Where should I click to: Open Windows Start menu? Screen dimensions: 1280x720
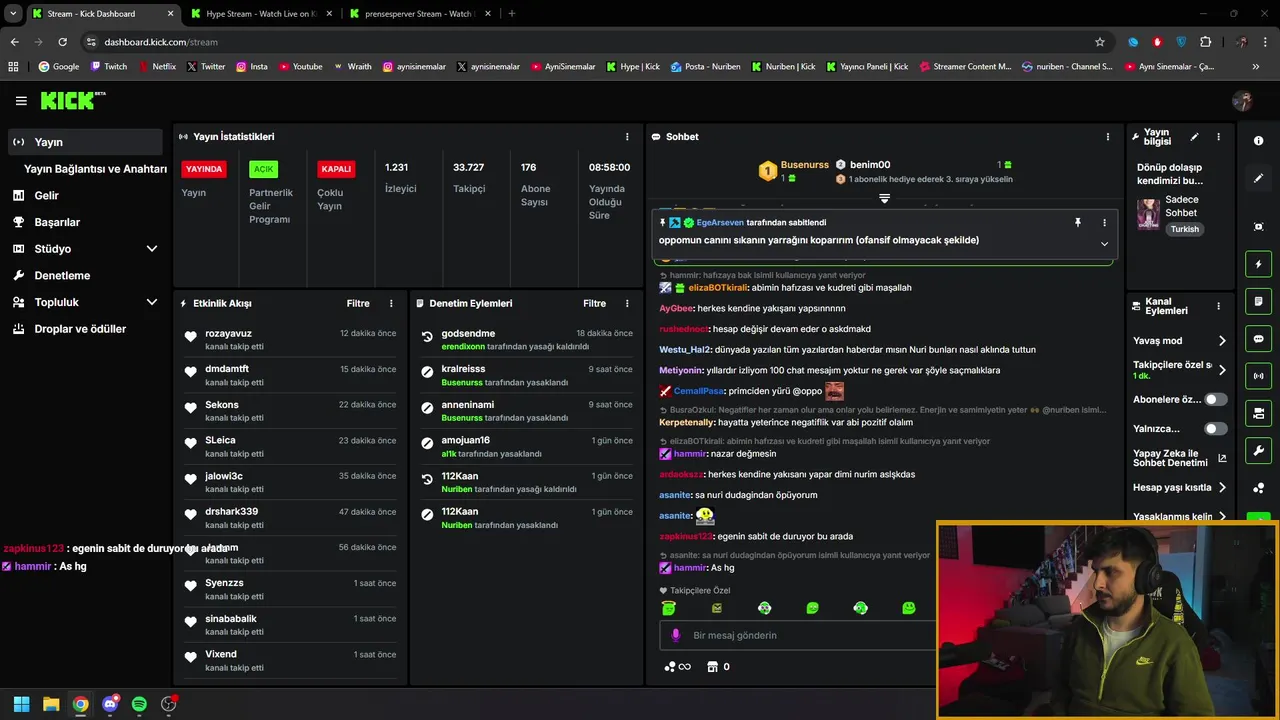[x=21, y=704]
